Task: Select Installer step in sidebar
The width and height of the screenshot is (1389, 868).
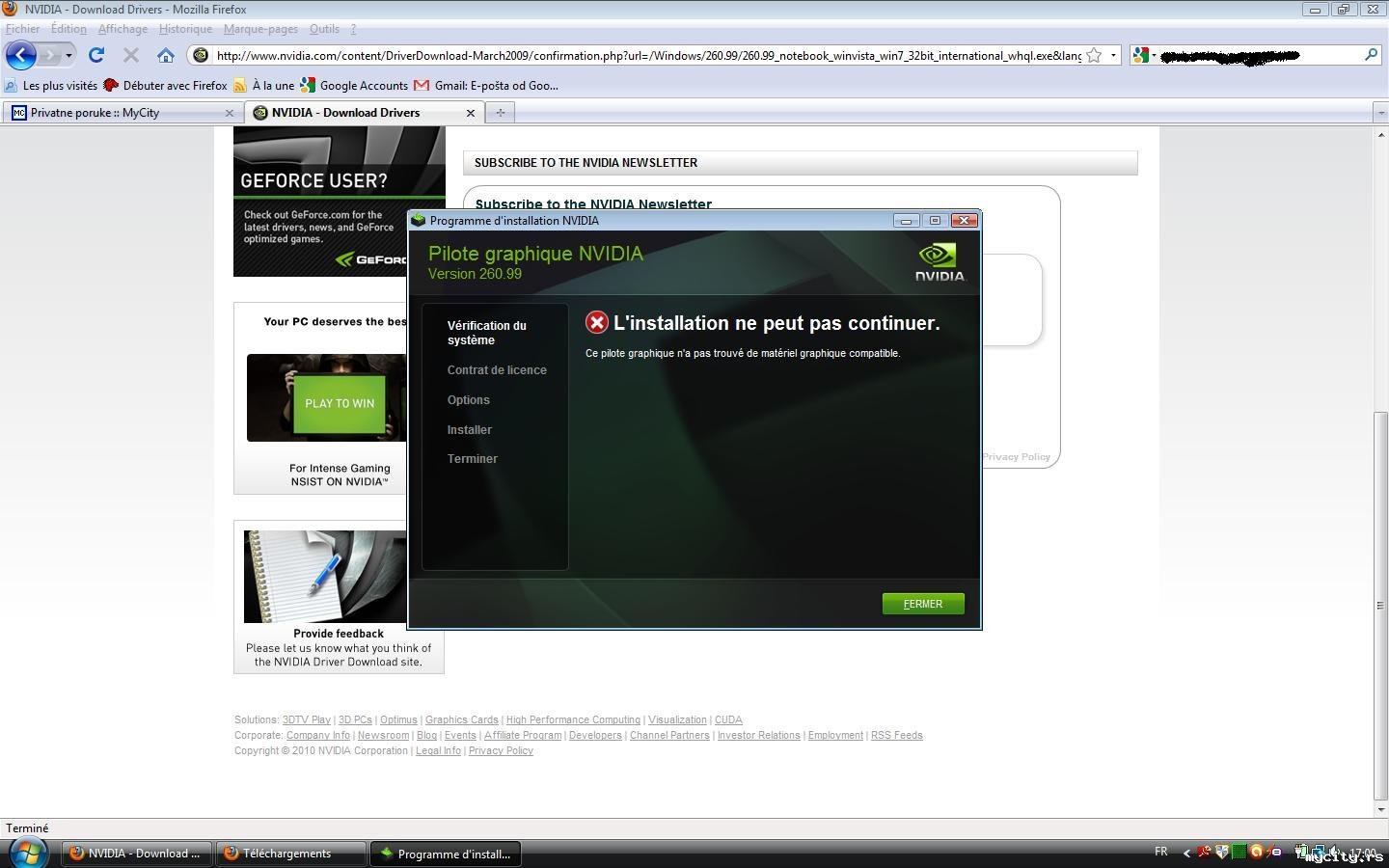Action: click(470, 430)
